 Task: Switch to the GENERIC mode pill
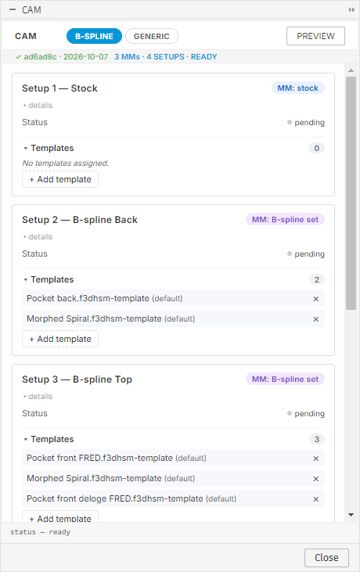[x=151, y=36]
